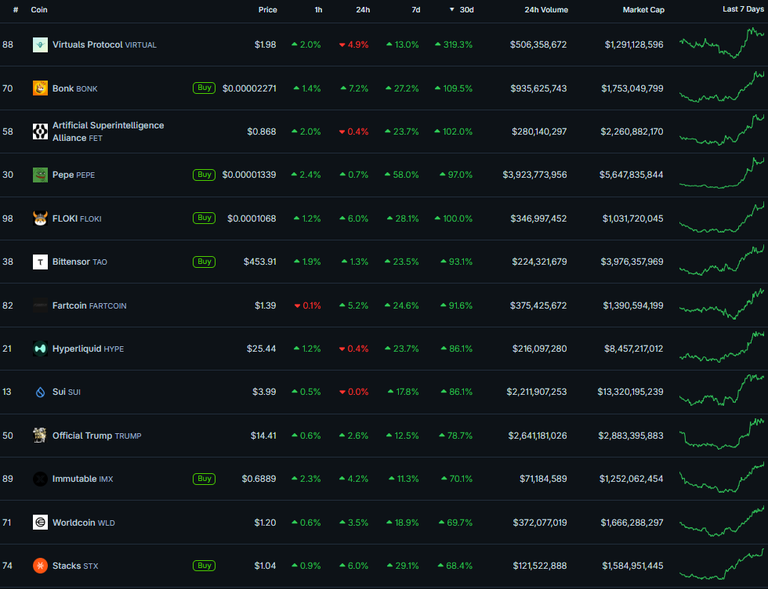Image resolution: width=768 pixels, height=589 pixels.
Task: Open Sui 7-day sparkline chart
Action: pos(721,390)
